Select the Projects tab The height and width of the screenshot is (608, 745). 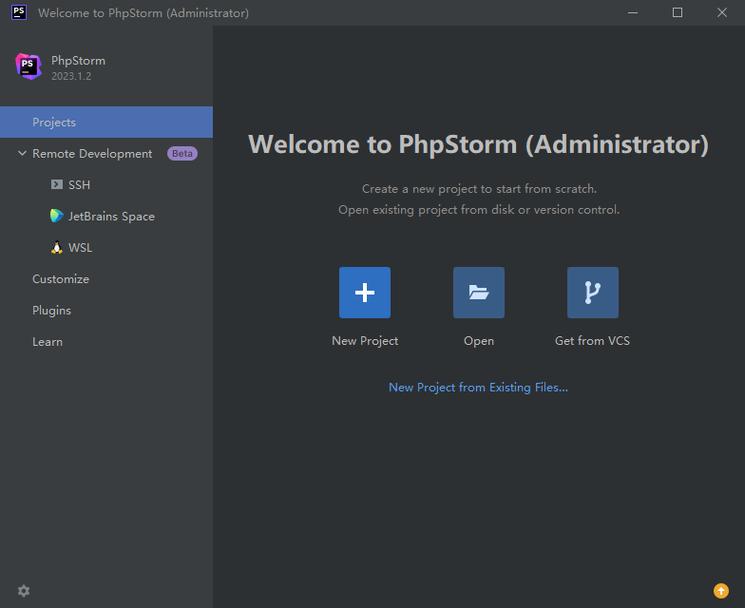coord(106,122)
